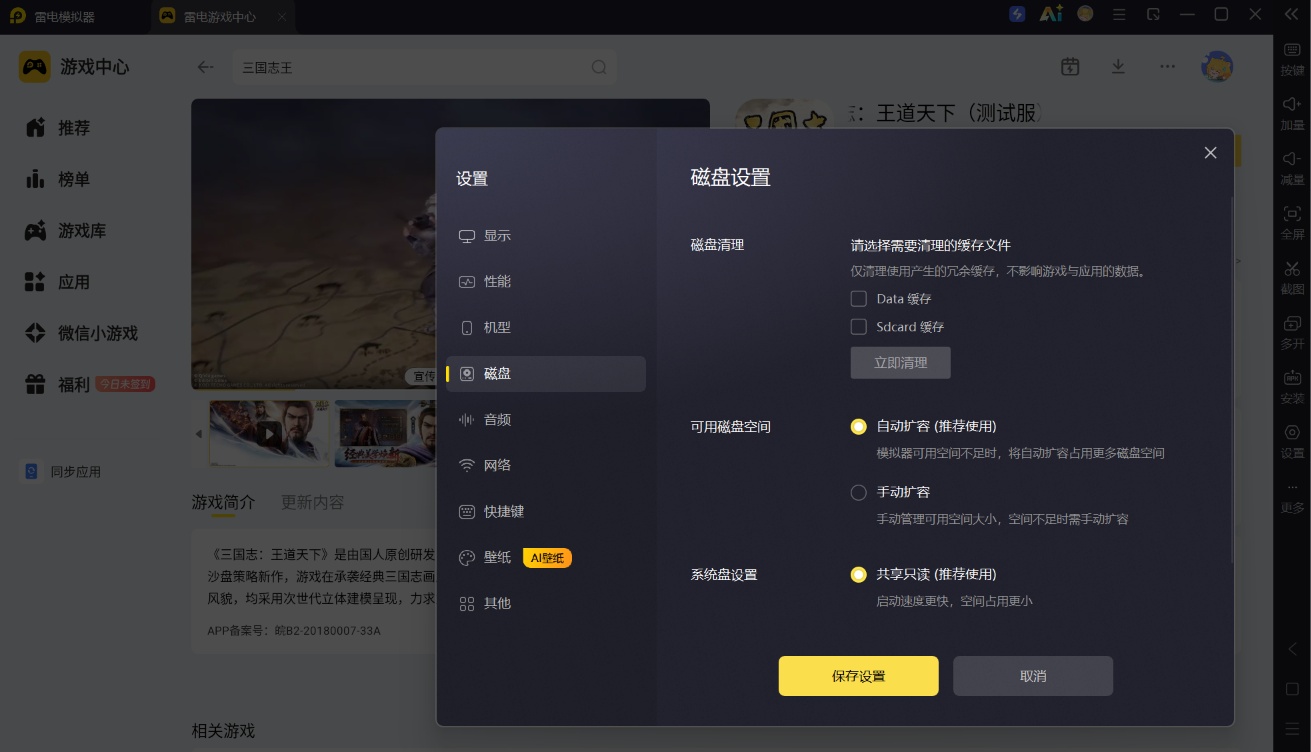The width and height of the screenshot is (1311, 752).
Task: Open 快捷键 shortcut settings
Action: (x=546, y=512)
